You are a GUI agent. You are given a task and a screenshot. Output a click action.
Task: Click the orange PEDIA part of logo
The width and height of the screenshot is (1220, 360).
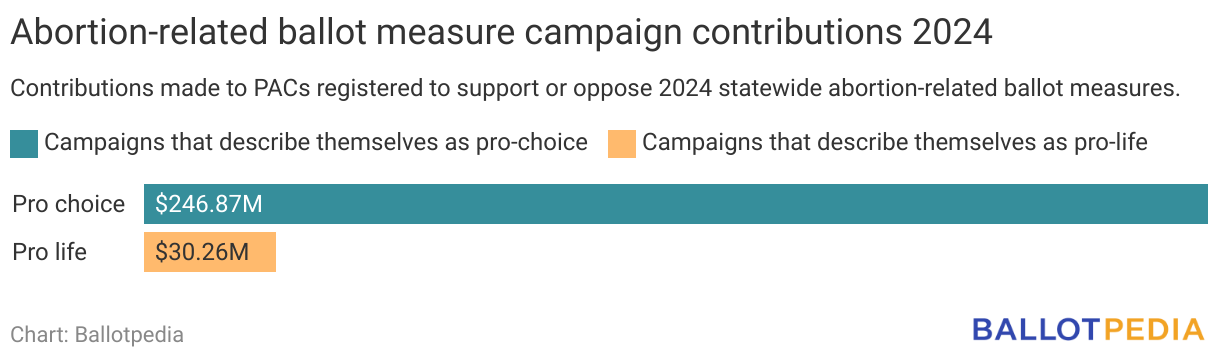1154,329
